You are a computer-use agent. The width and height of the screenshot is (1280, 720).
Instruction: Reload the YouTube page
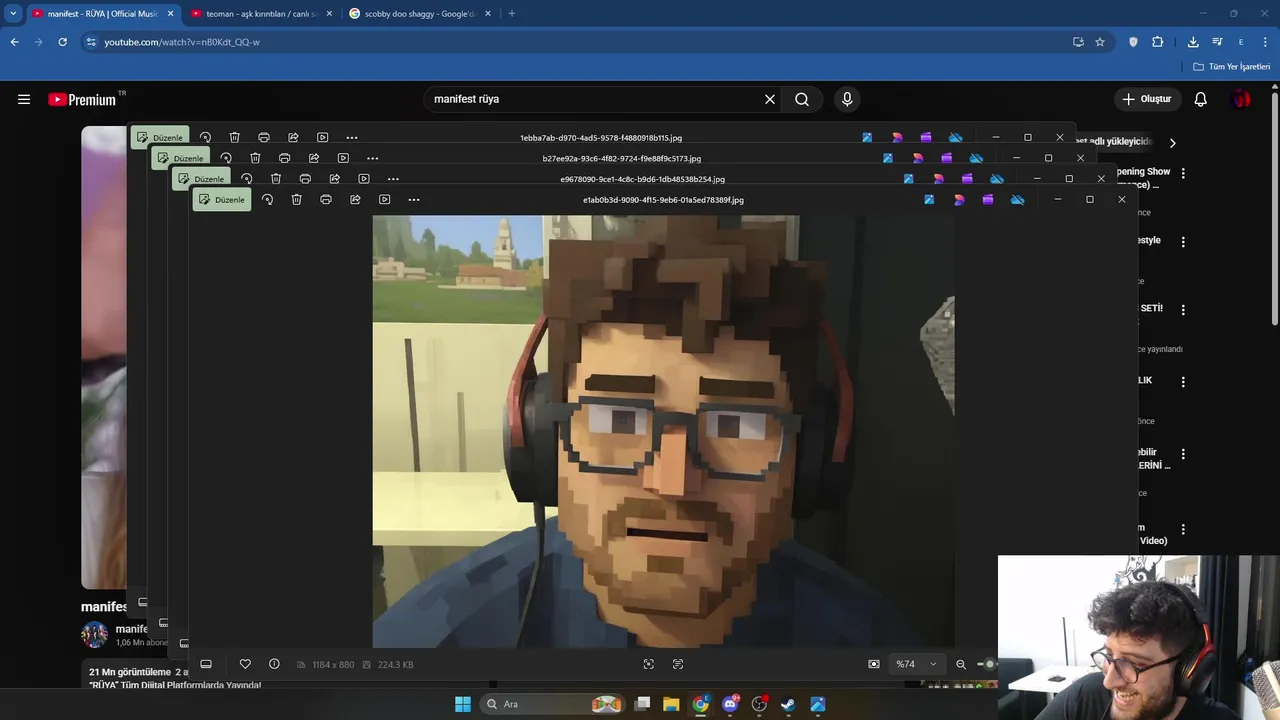(62, 42)
